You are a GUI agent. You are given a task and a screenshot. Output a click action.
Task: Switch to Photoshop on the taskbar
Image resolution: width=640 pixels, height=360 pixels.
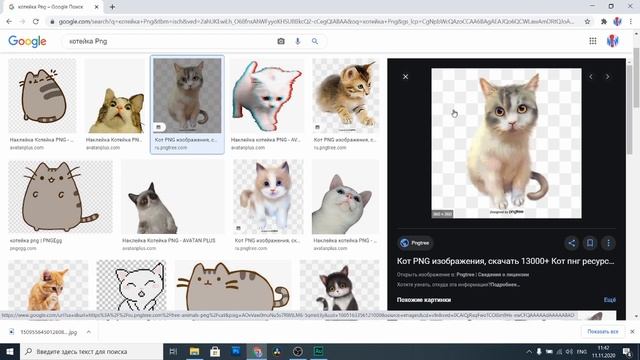tap(236, 351)
